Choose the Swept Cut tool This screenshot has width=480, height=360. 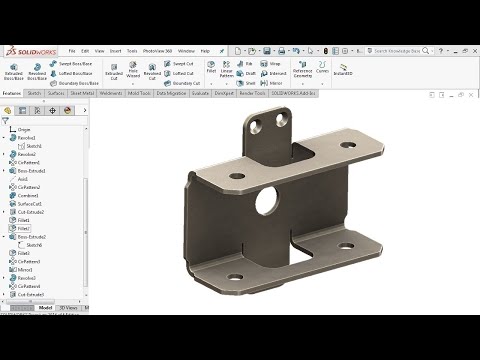(x=179, y=63)
